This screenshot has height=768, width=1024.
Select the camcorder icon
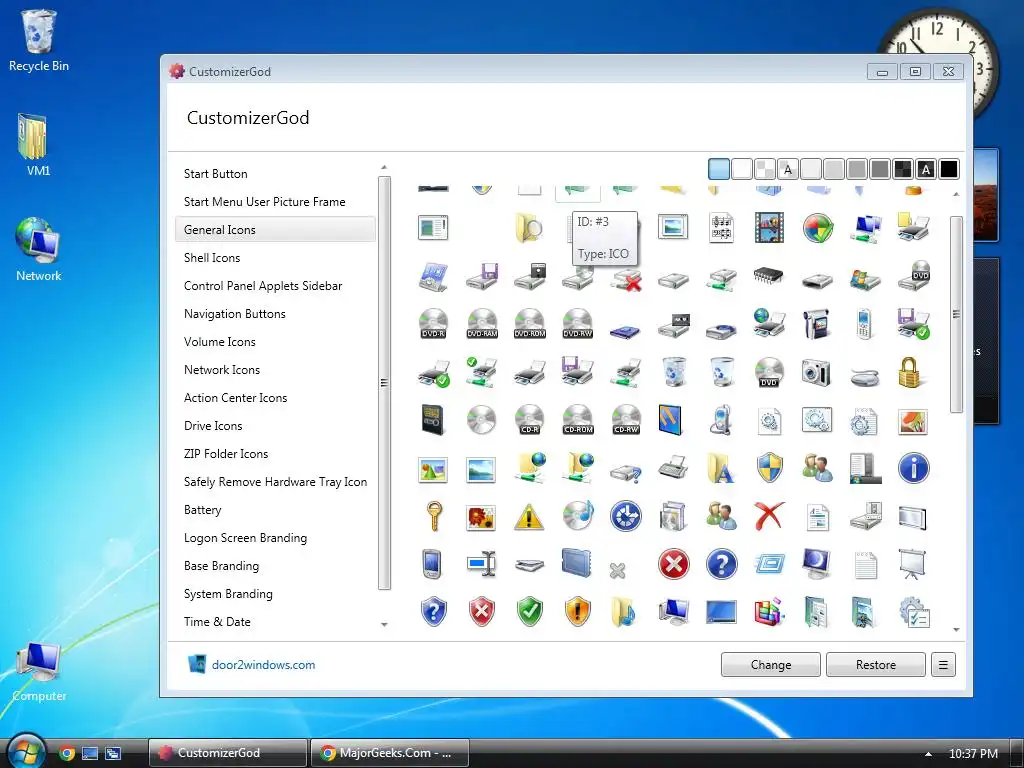click(816, 323)
